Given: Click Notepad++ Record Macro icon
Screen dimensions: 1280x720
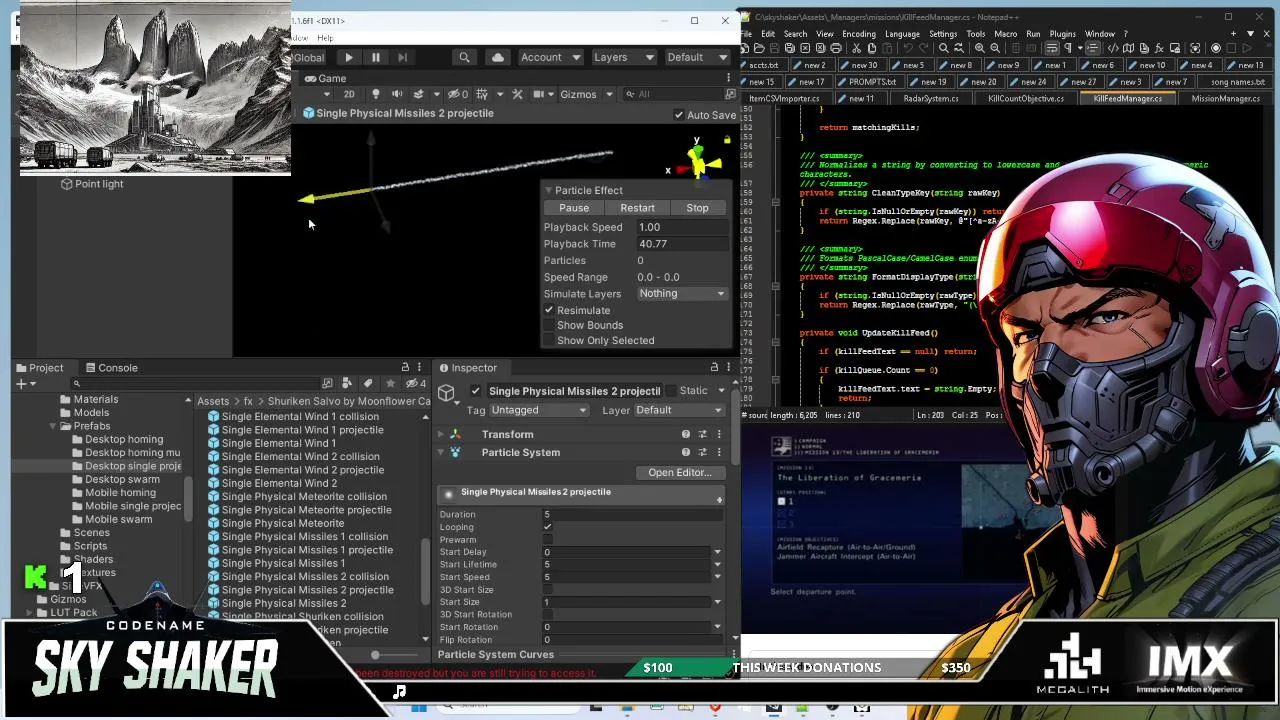Looking at the screenshot, I should point(1216,48).
